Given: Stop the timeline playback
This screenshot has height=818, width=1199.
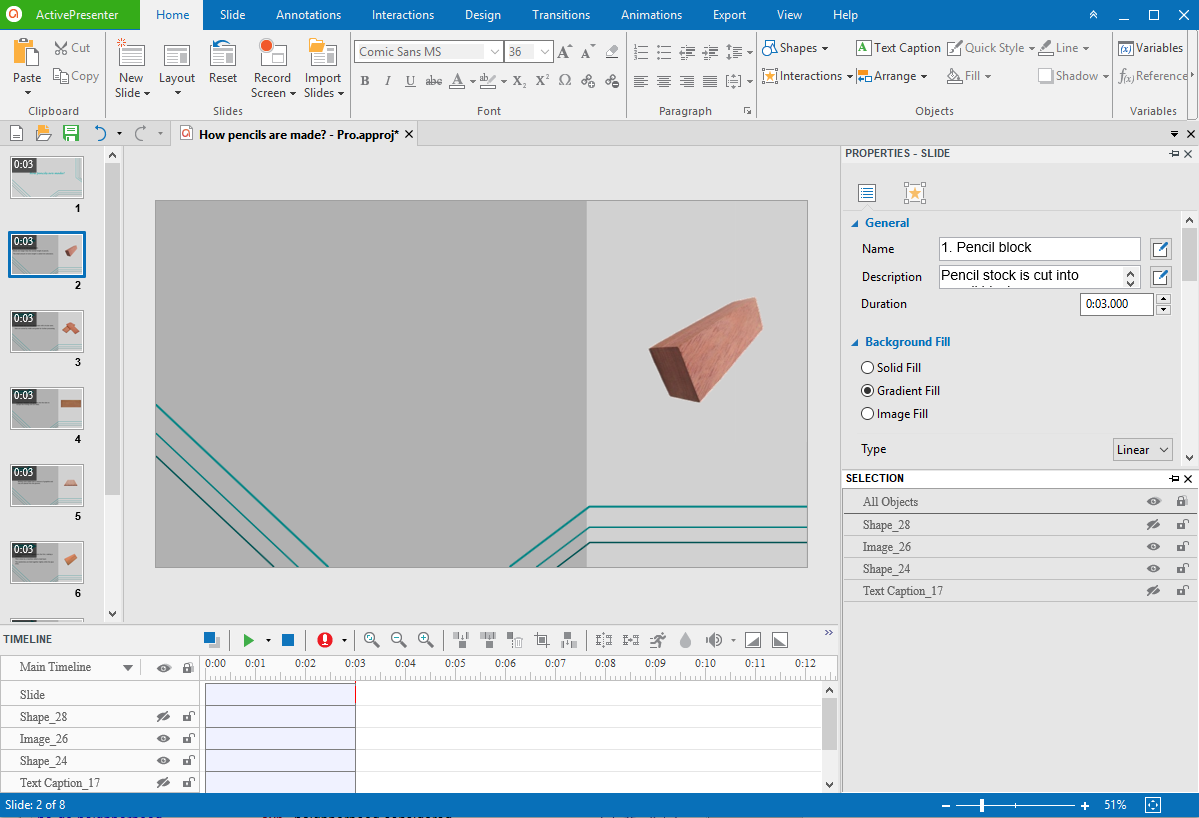Looking at the screenshot, I should pos(288,640).
